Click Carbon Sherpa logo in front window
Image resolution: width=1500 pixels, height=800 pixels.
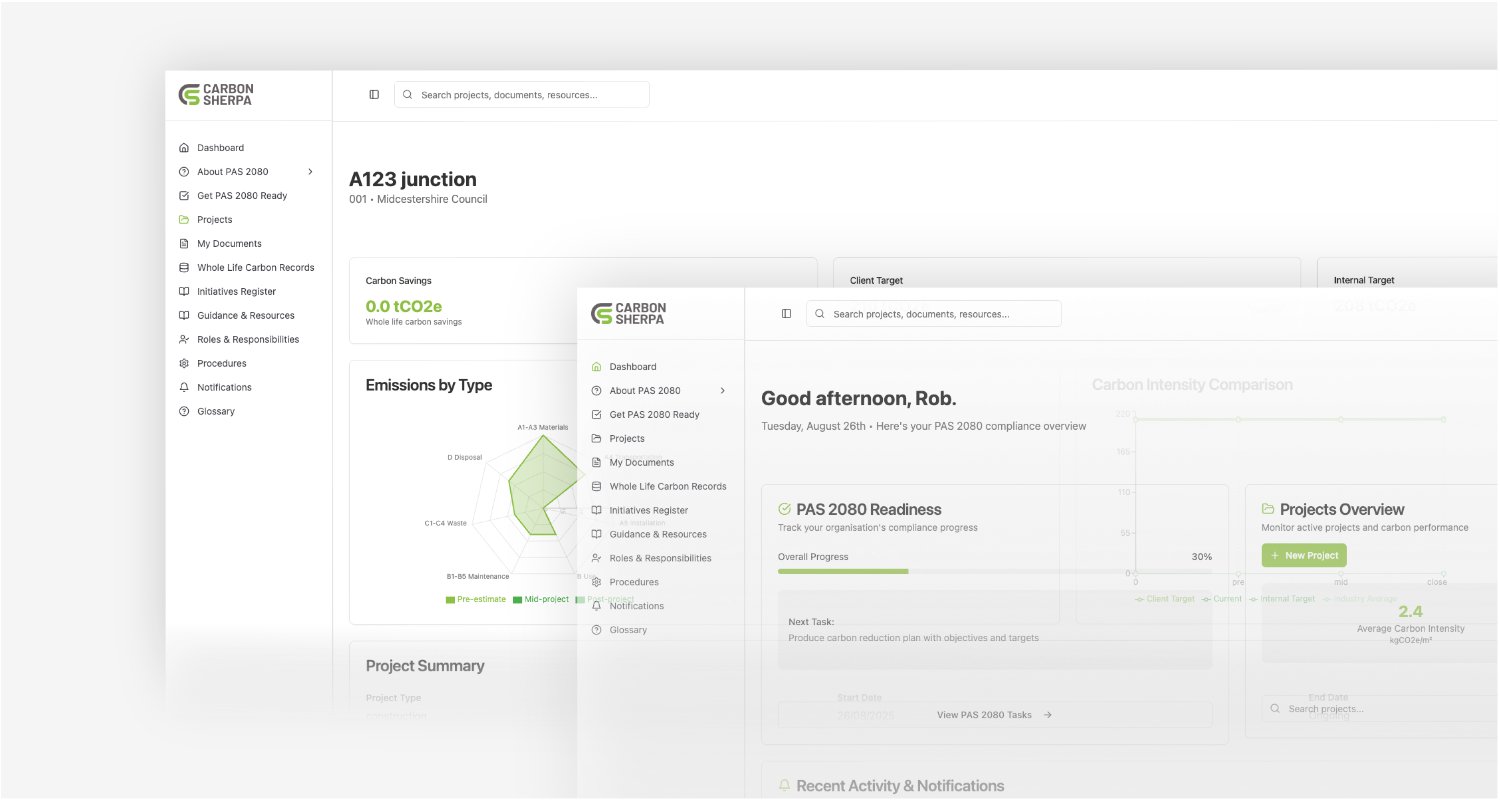[629, 314]
